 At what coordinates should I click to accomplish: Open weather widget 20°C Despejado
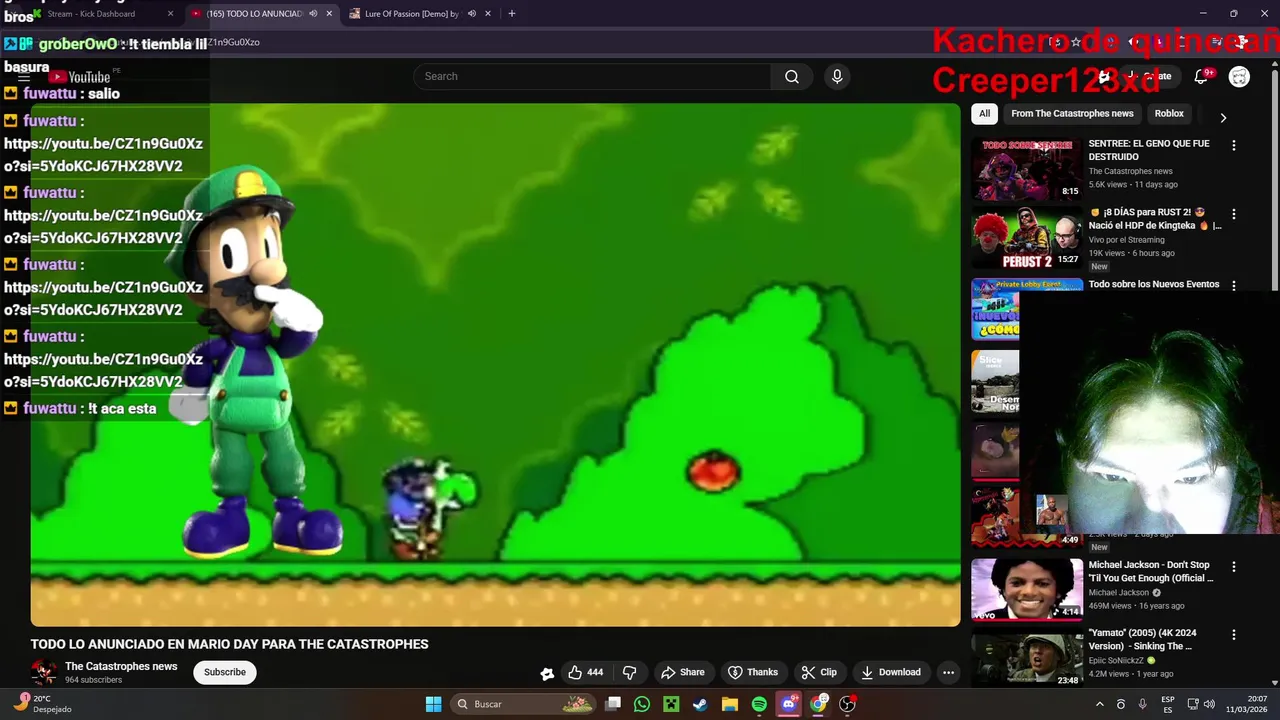[44, 704]
